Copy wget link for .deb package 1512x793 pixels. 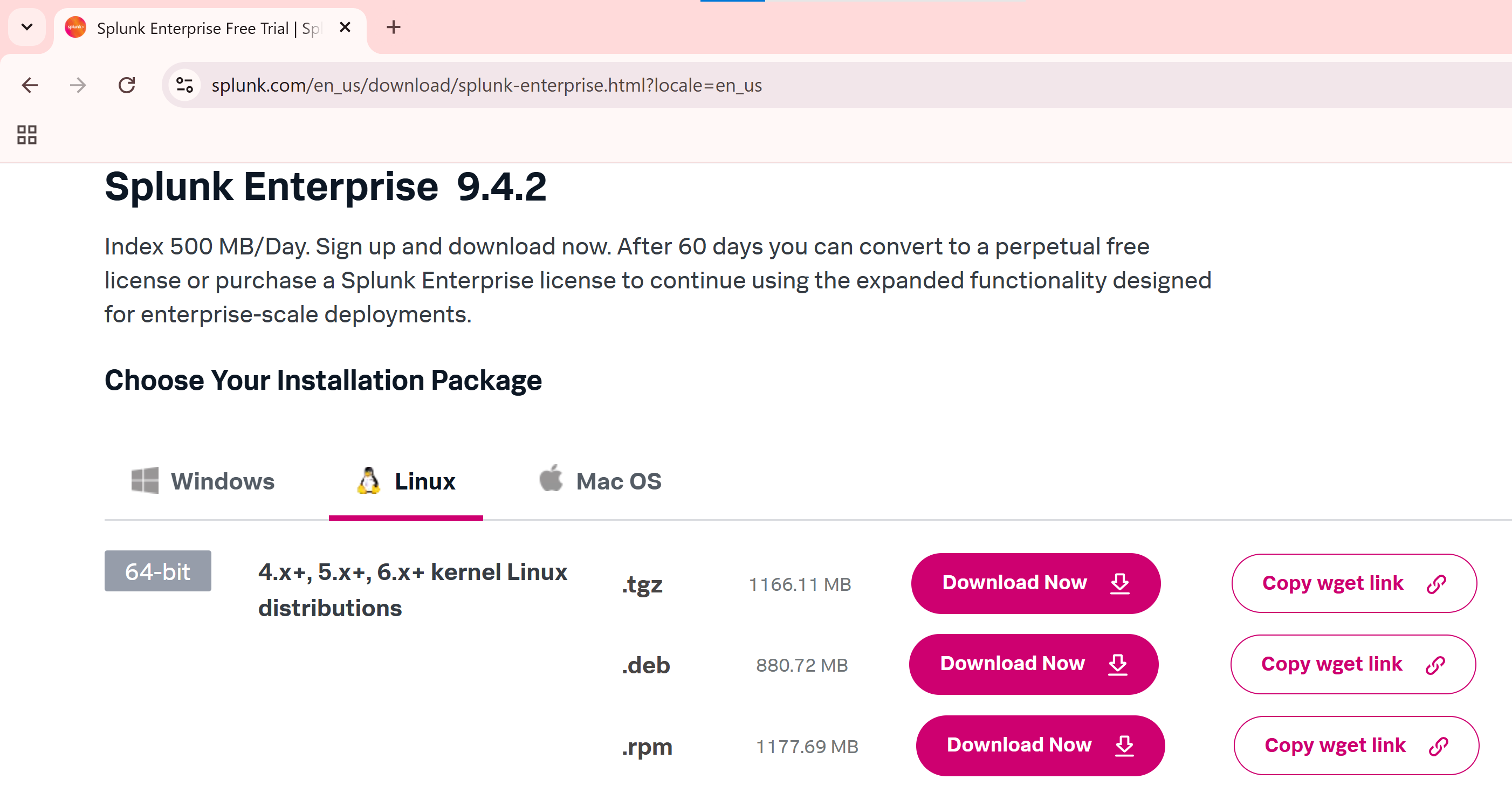point(1352,665)
